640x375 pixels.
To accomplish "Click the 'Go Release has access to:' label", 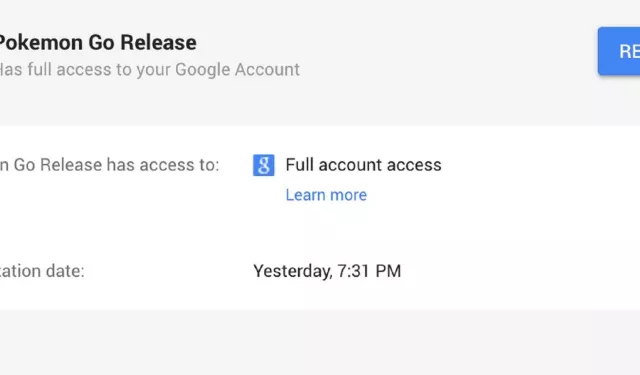I will [x=109, y=165].
